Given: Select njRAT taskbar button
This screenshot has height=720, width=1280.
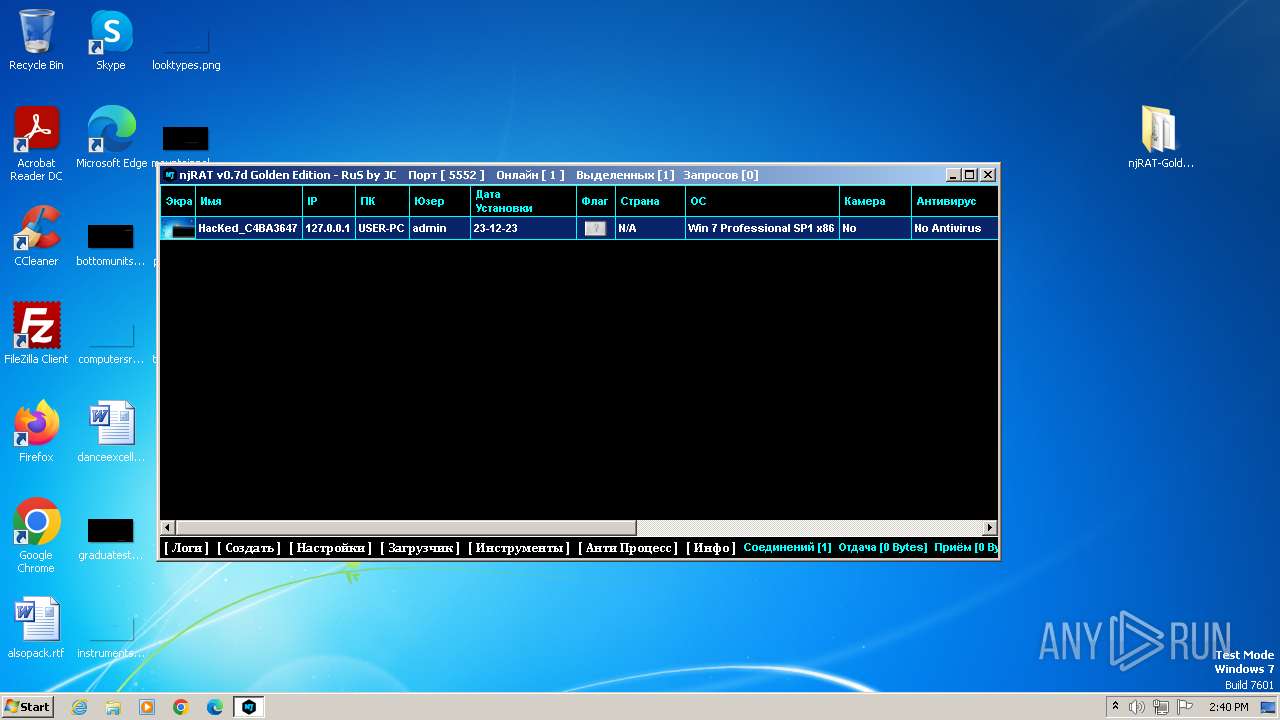Looking at the screenshot, I should (x=249, y=707).
